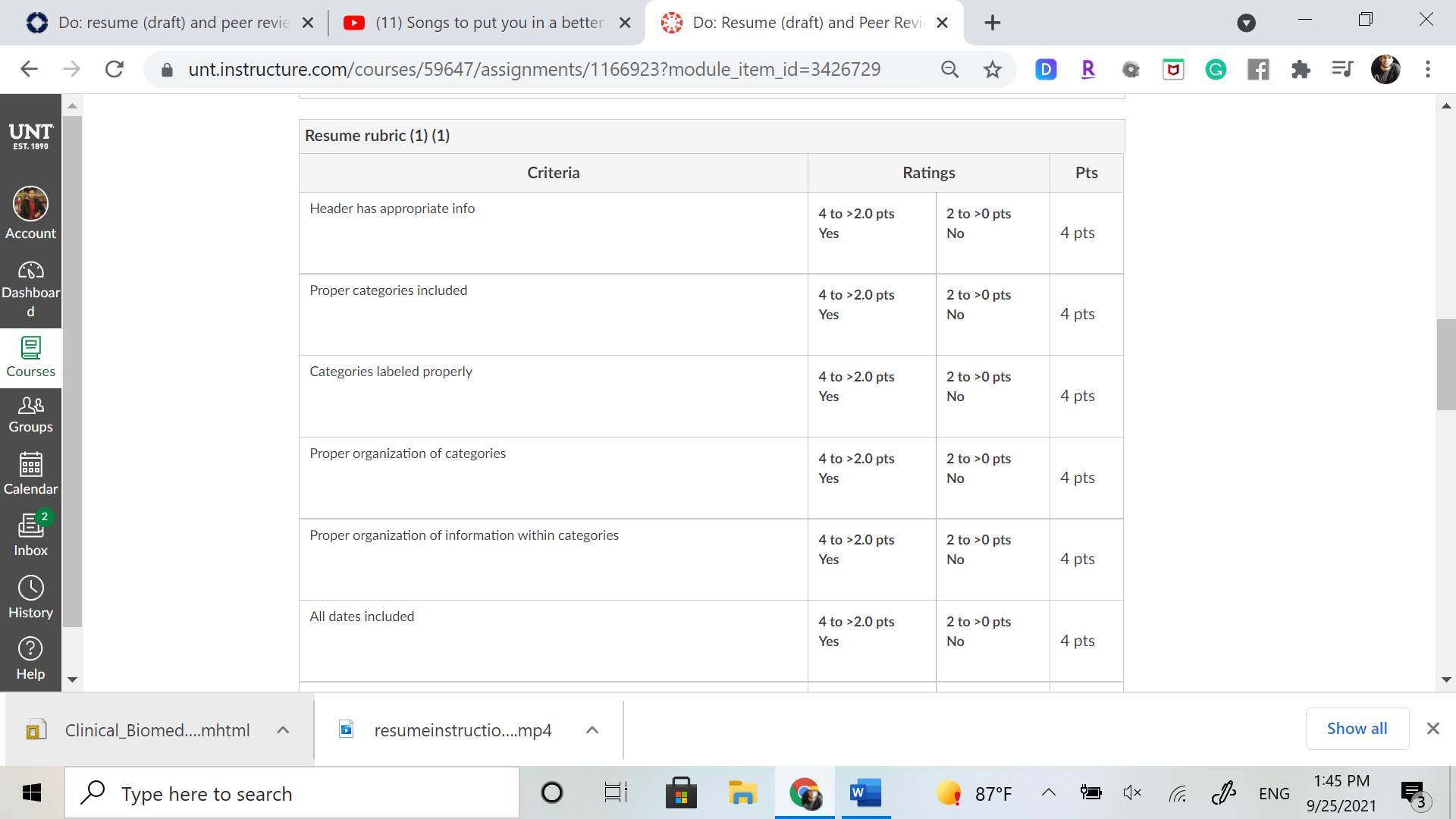Close the YouTube Songs tab

[x=625, y=23]
